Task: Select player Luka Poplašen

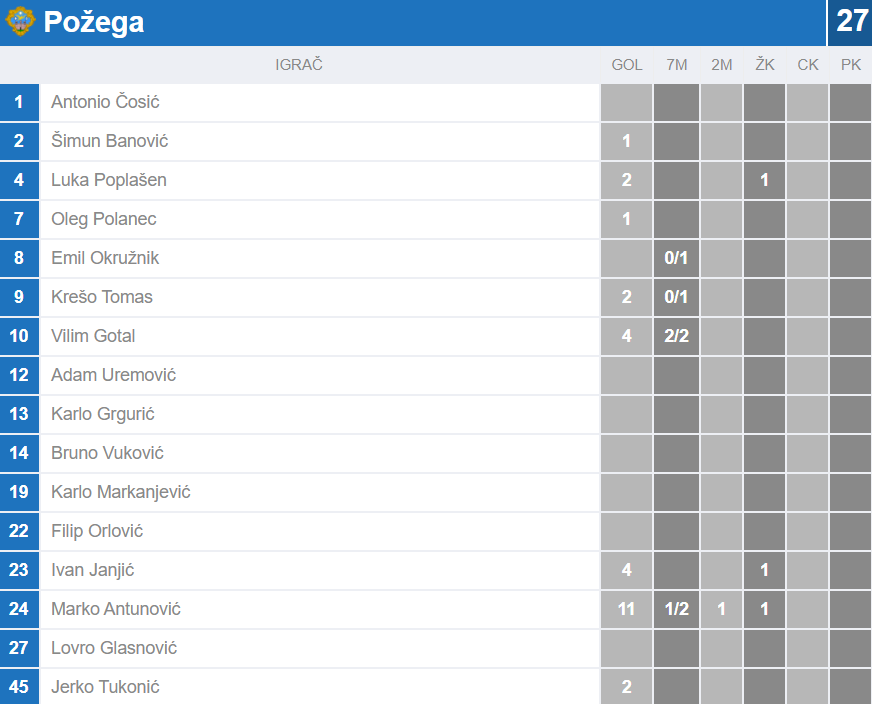Action: point(109,180)
